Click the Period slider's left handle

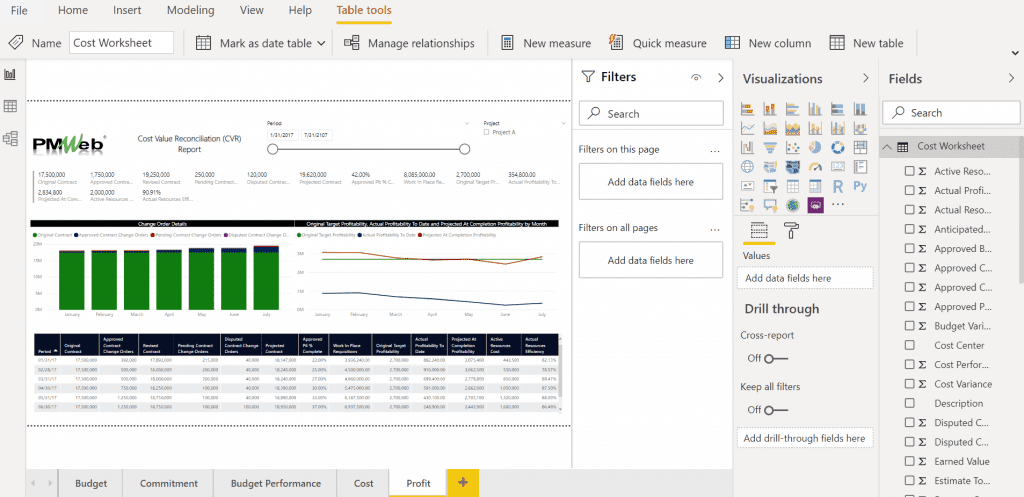273,150
